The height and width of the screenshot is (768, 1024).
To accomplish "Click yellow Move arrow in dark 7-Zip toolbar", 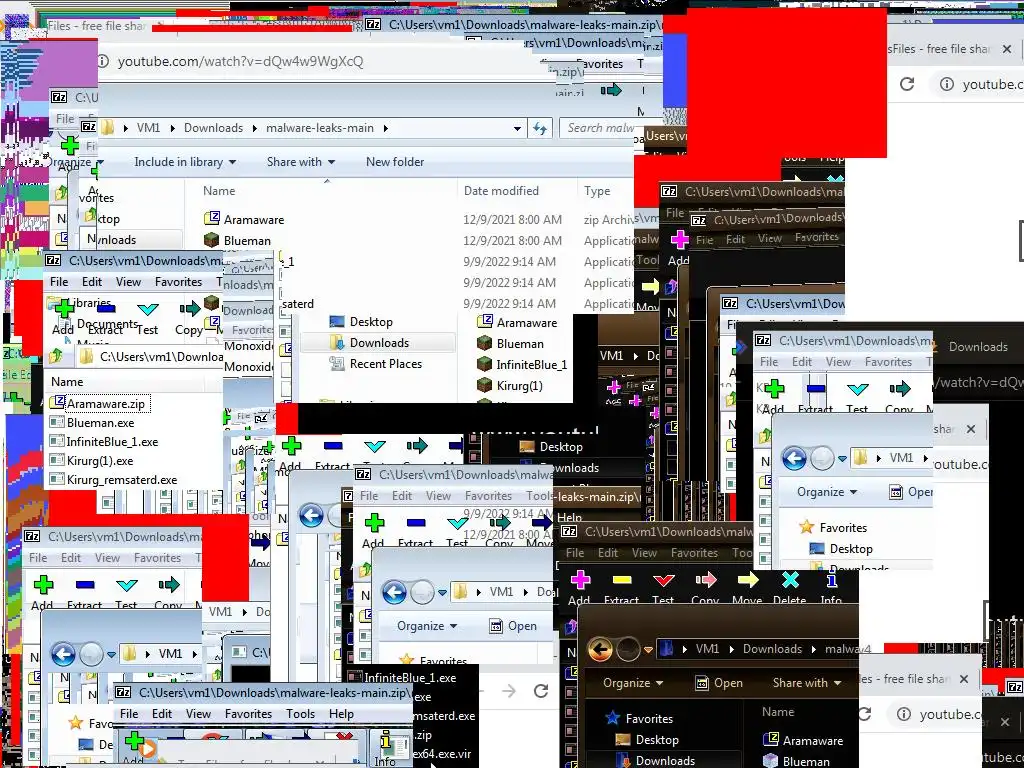I will pos(748,579).
